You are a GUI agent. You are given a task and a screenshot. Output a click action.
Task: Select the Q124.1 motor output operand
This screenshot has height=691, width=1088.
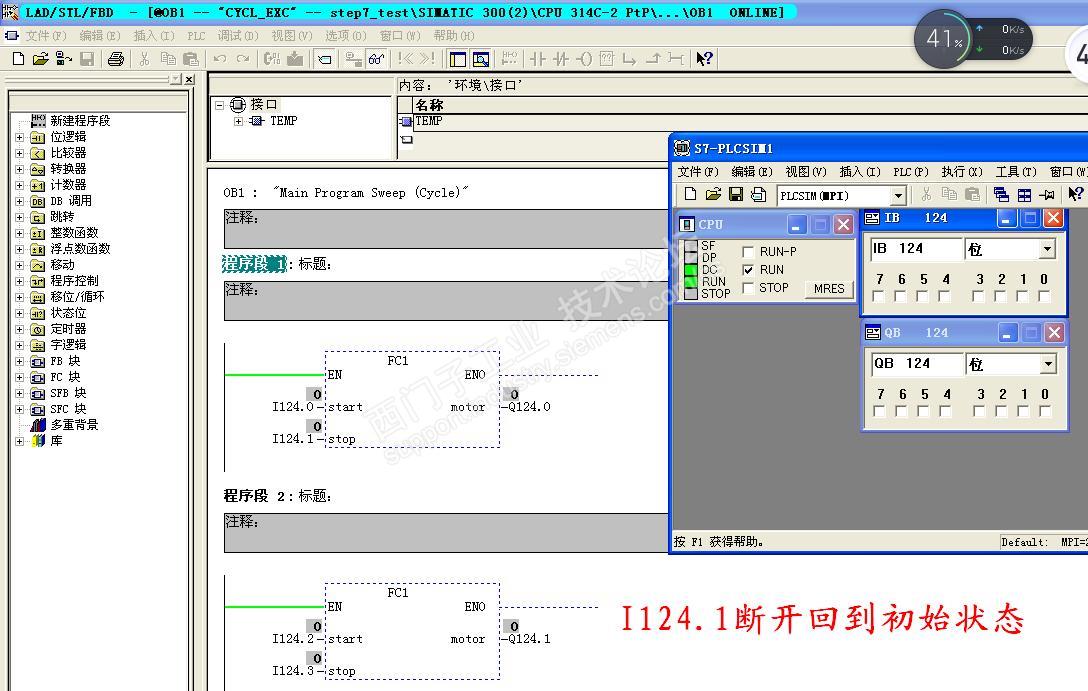[x=529, y=639]
